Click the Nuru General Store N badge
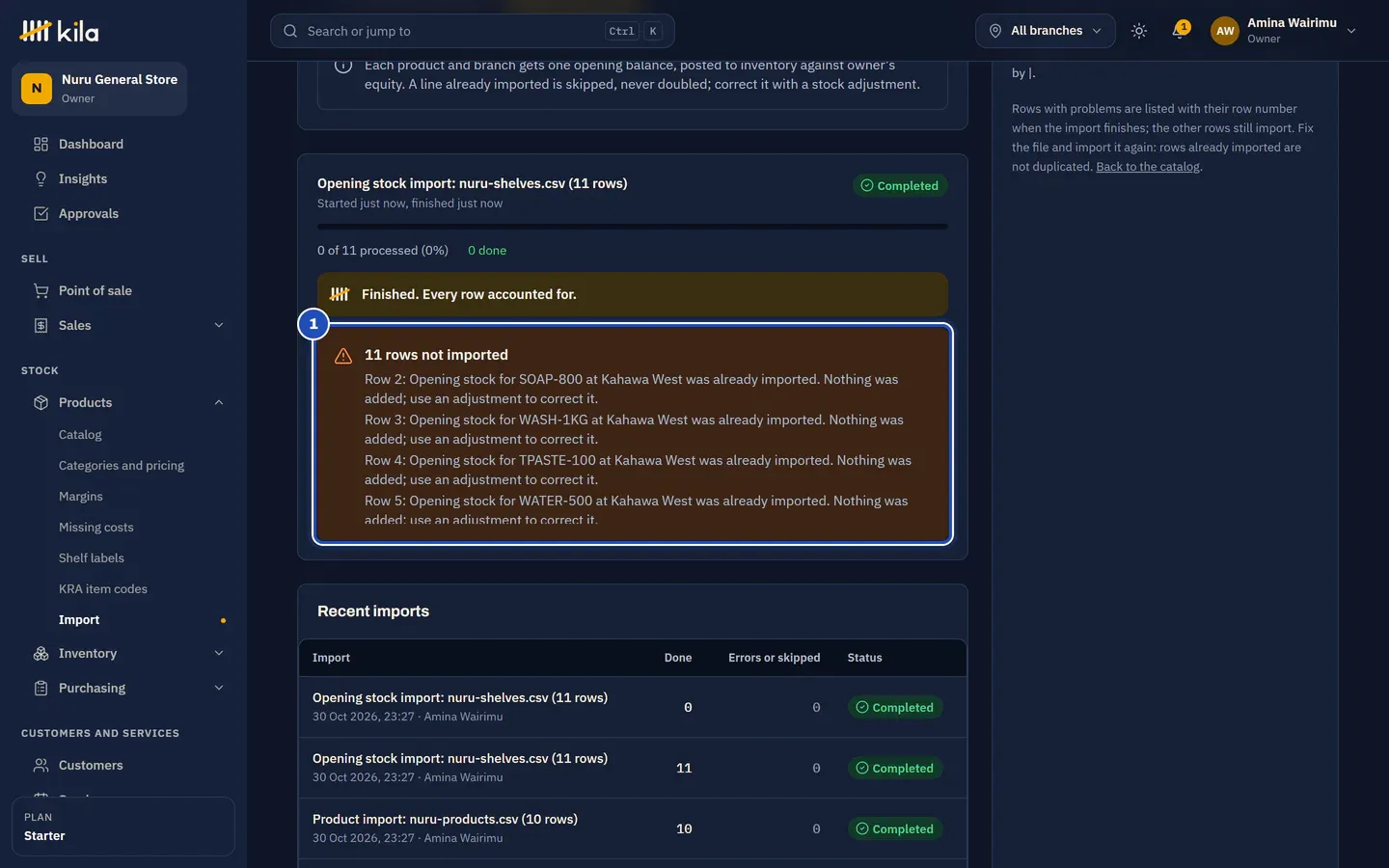The height and width of the screenshot is (868, 1389). (x=37, y=88)
